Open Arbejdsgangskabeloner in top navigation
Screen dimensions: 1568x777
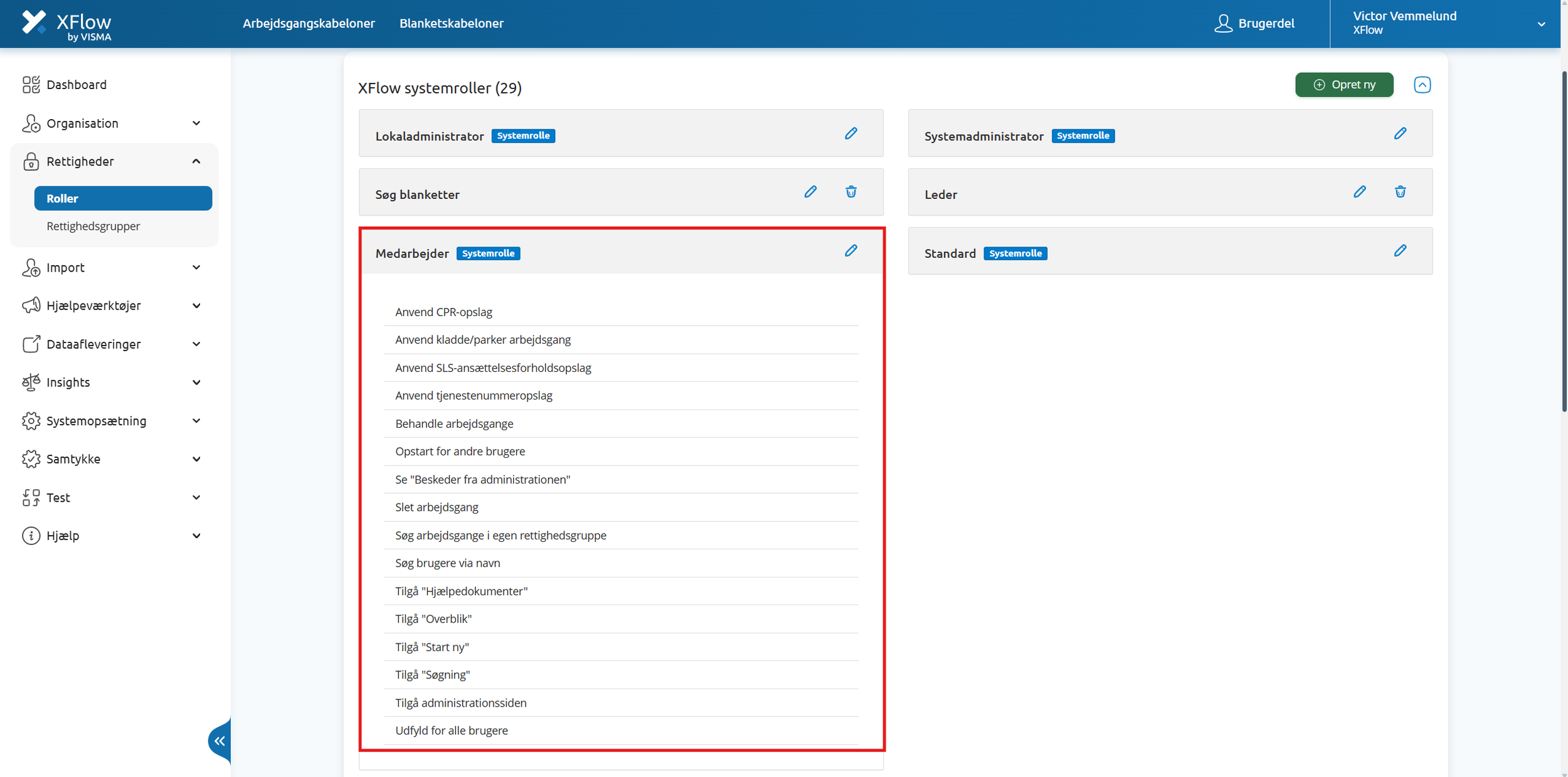tap(309, 23)
